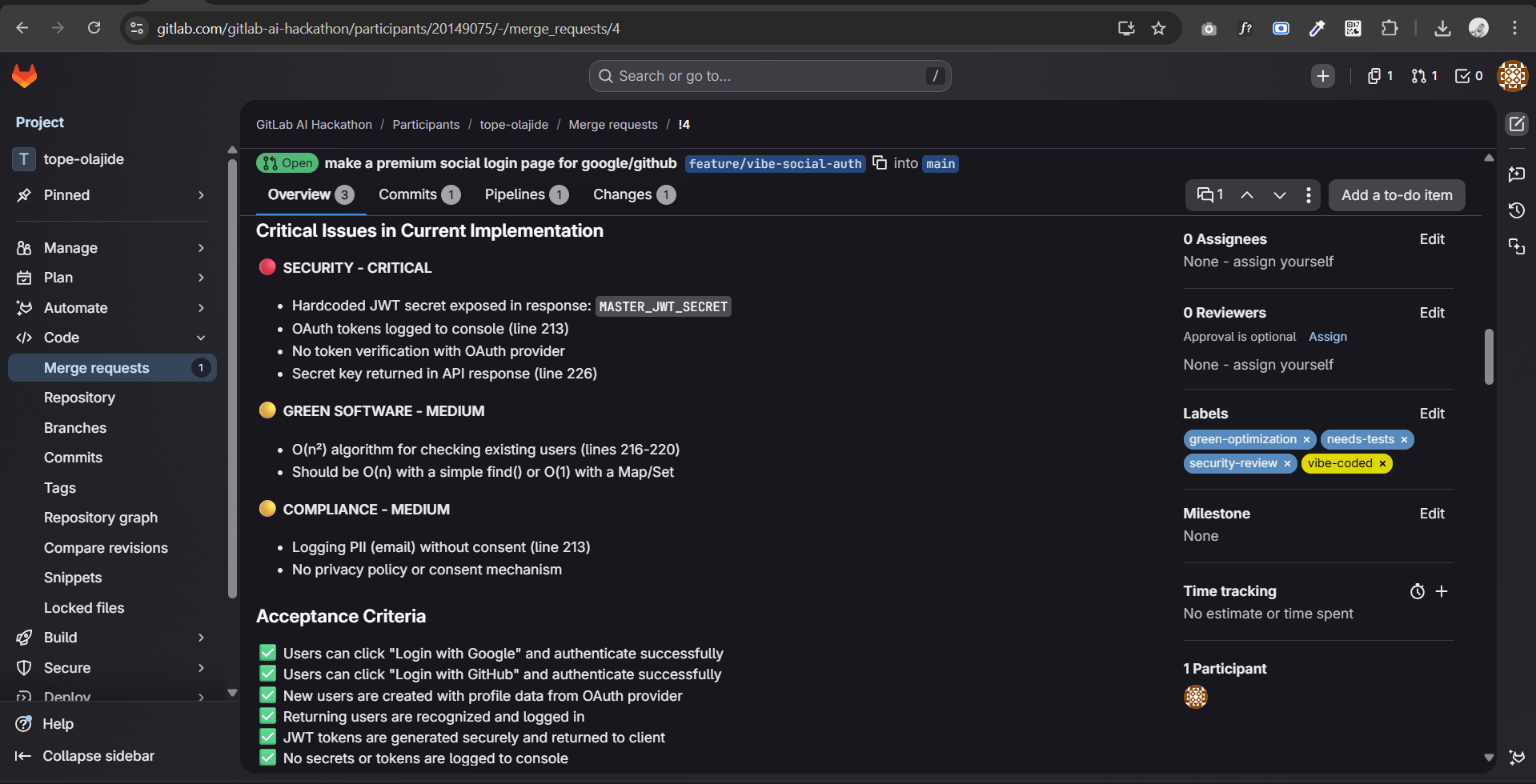1536x784 pixels.
Task: Click the sparkle squares icon in right rail
Action: [1517, 246]
